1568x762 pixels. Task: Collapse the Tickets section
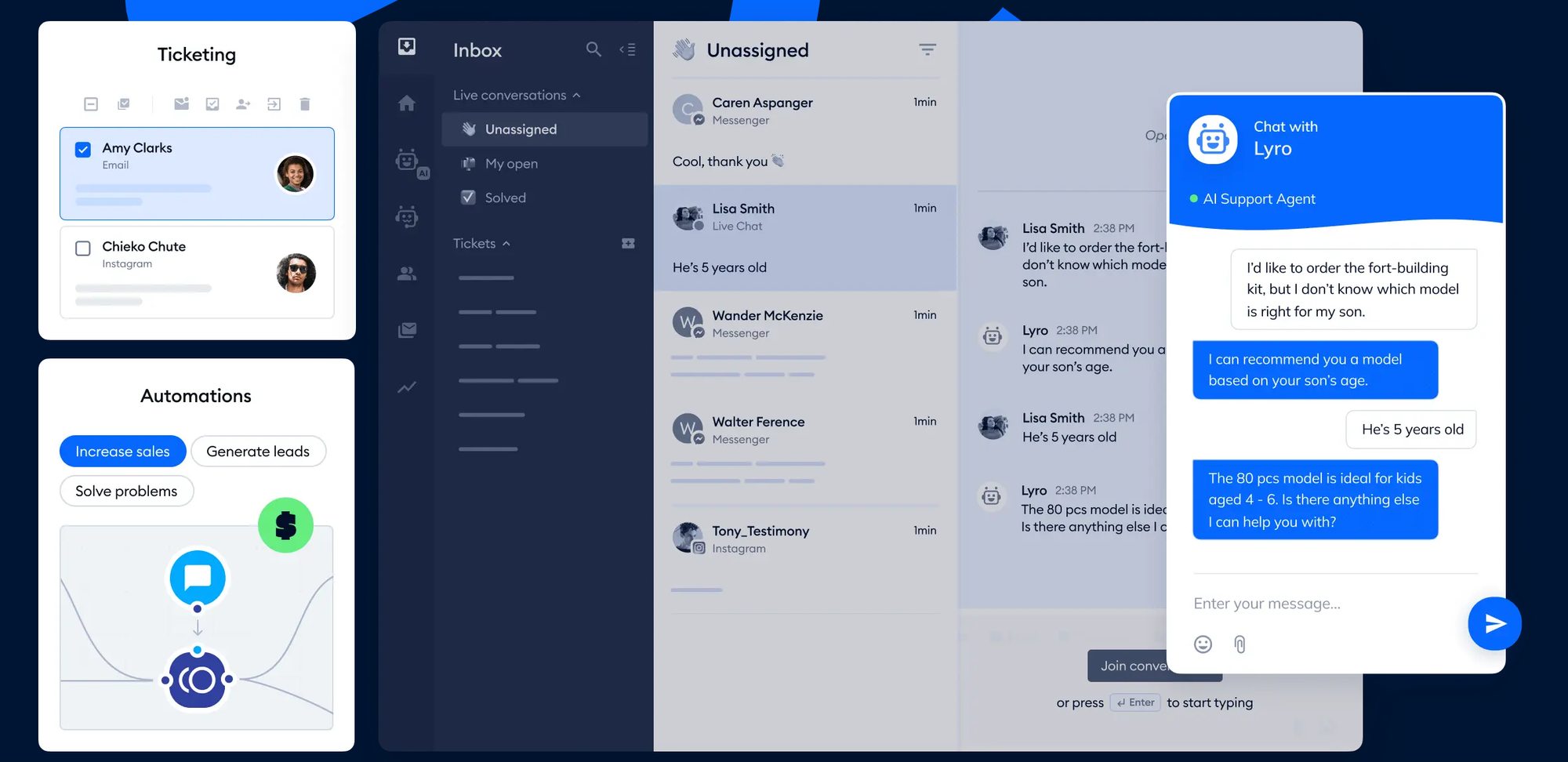pos(504,243)
